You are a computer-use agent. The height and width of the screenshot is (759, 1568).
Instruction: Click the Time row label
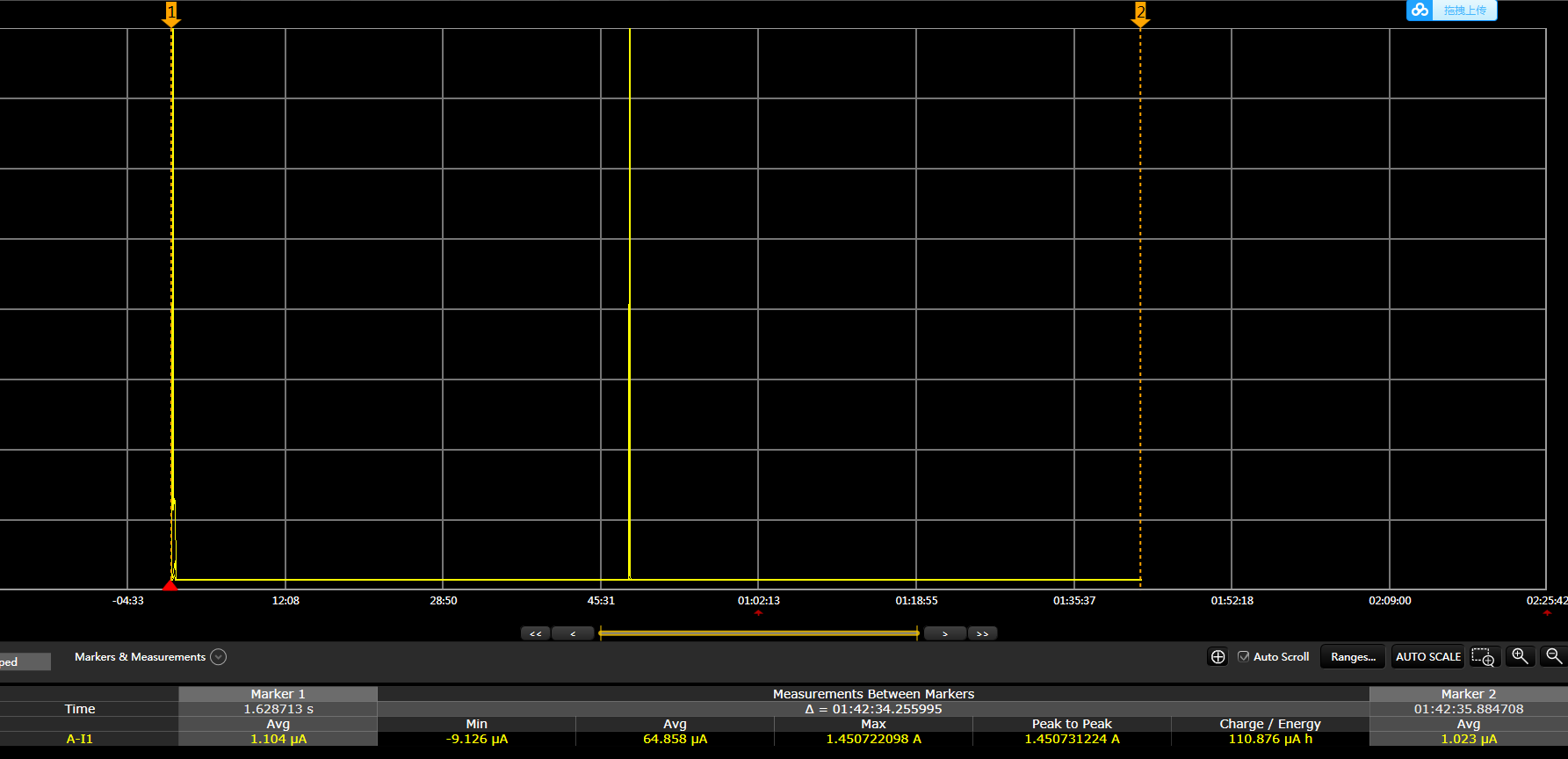coord(80,709)
